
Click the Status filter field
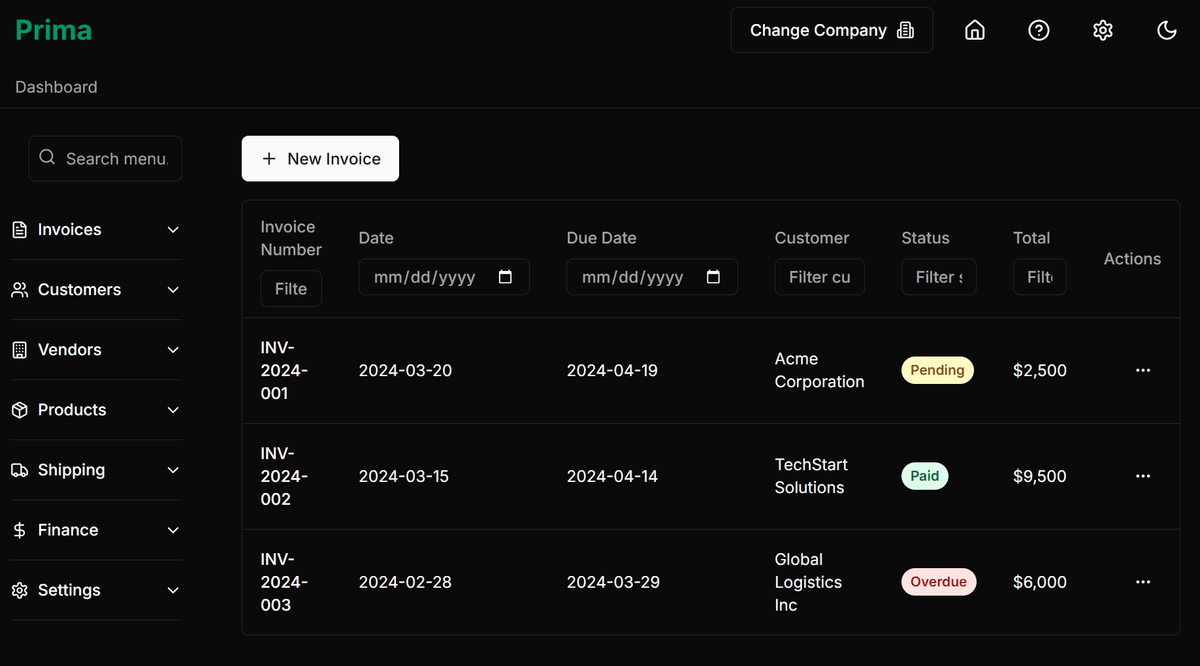(939, 277)
